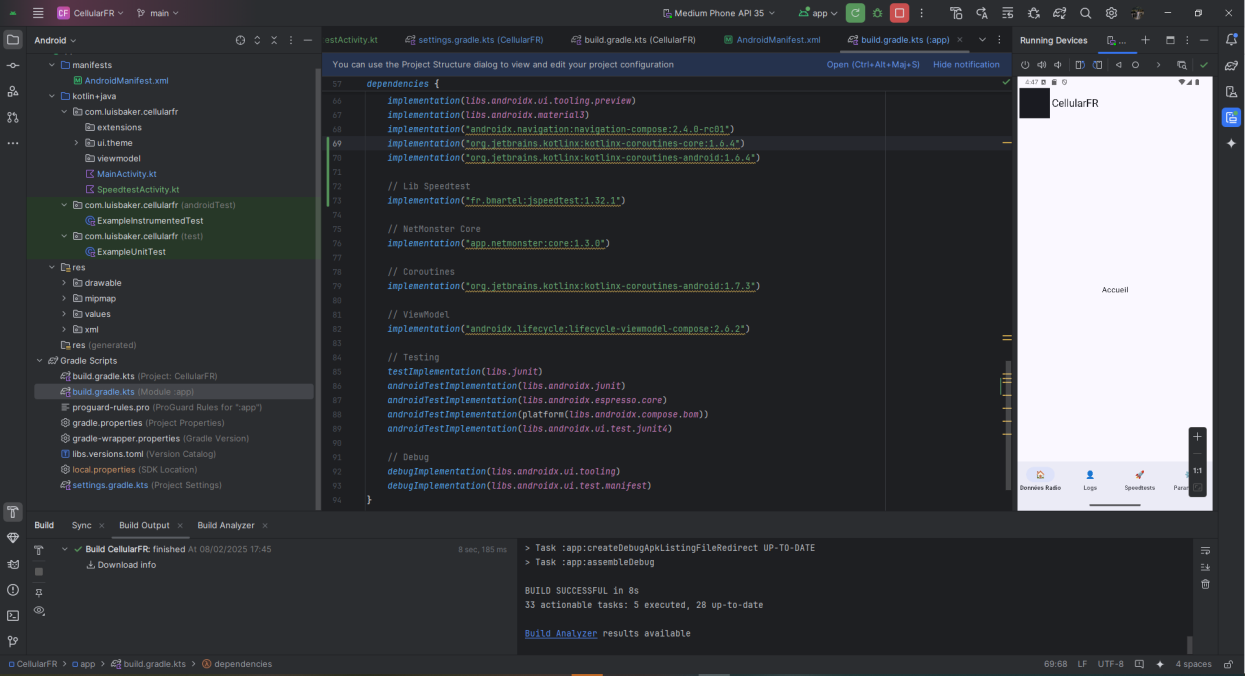Open Logcat tool window in left sidebar
This screenshot has height=676, width=1245.
click(13, 564)
